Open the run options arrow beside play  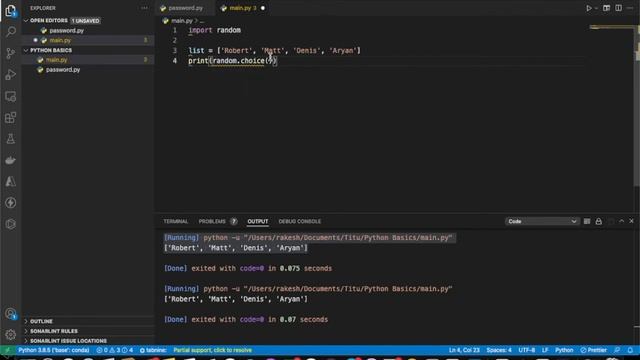click(x=596, y=8)
